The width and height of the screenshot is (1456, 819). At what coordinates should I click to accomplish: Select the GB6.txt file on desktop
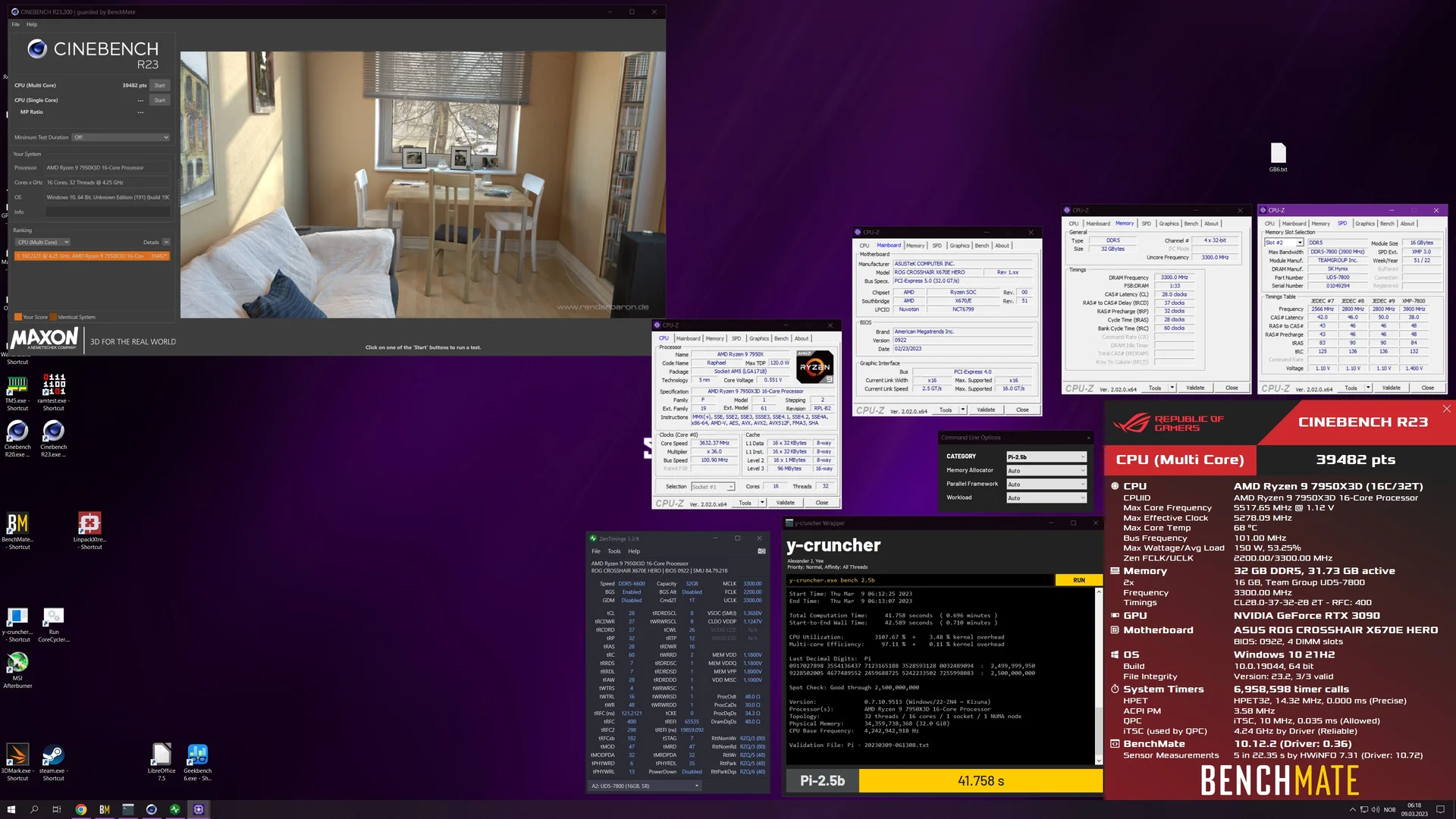pyautogui.click(x=1278, y=158)
